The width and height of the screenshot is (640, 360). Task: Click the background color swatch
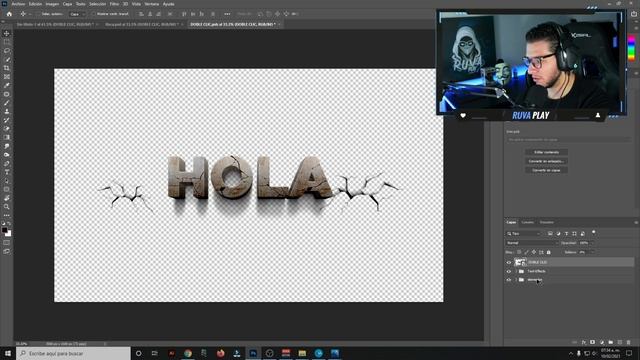pos(9,234)
